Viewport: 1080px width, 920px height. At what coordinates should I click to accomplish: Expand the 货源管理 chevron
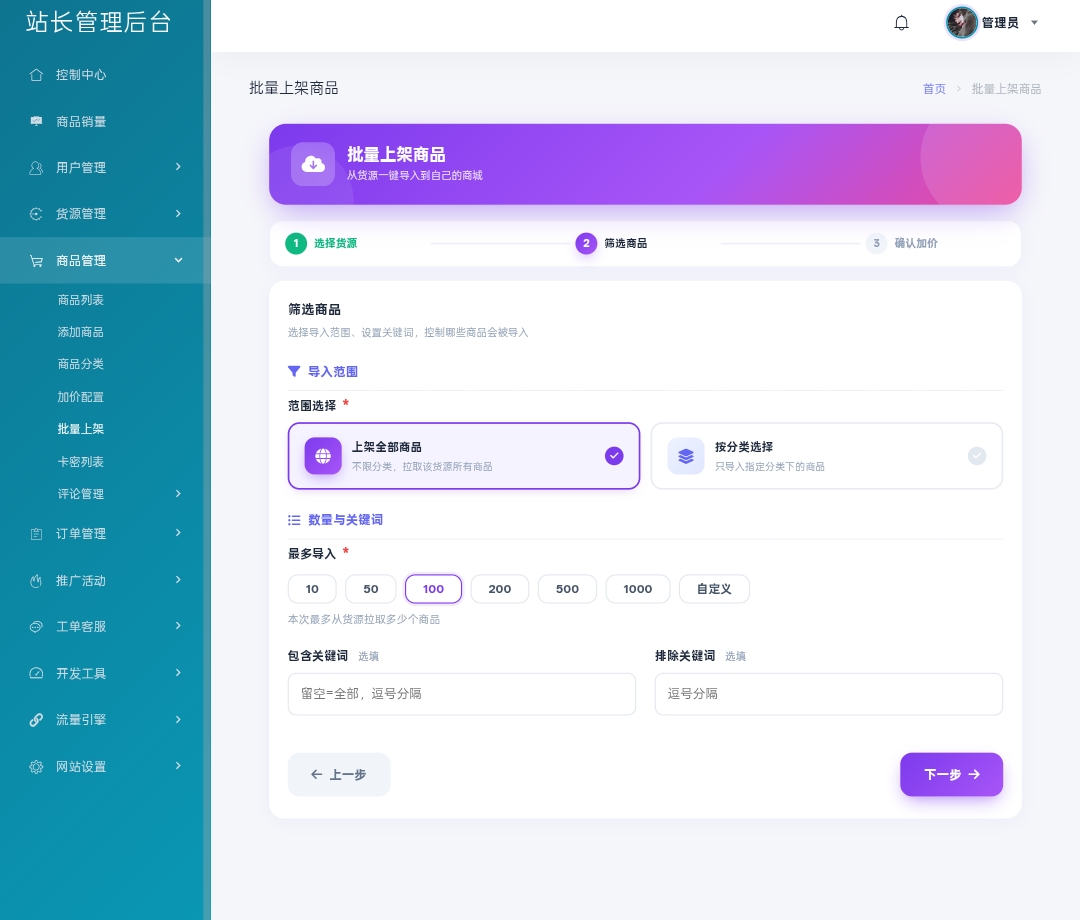click(x=178, y=213)
